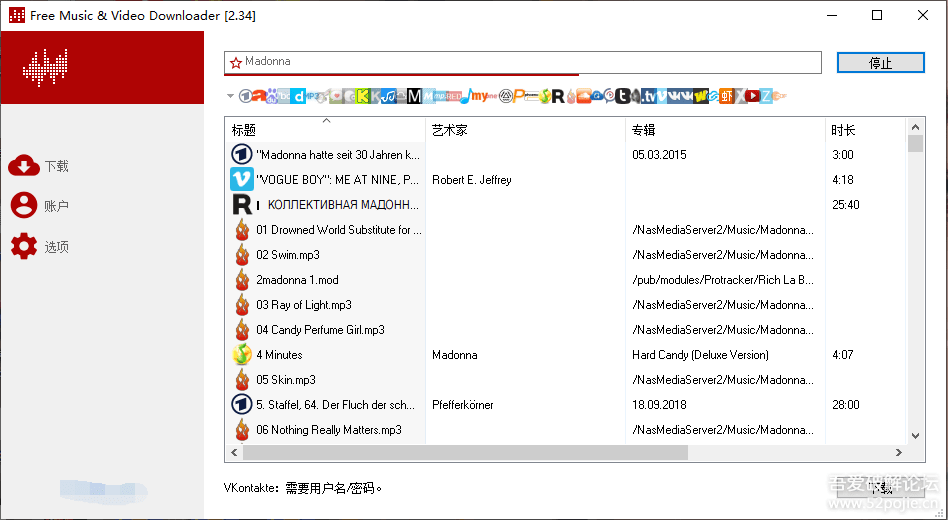Click the SoundCloud source icon
948x520 pixels.
click(584, 96)
